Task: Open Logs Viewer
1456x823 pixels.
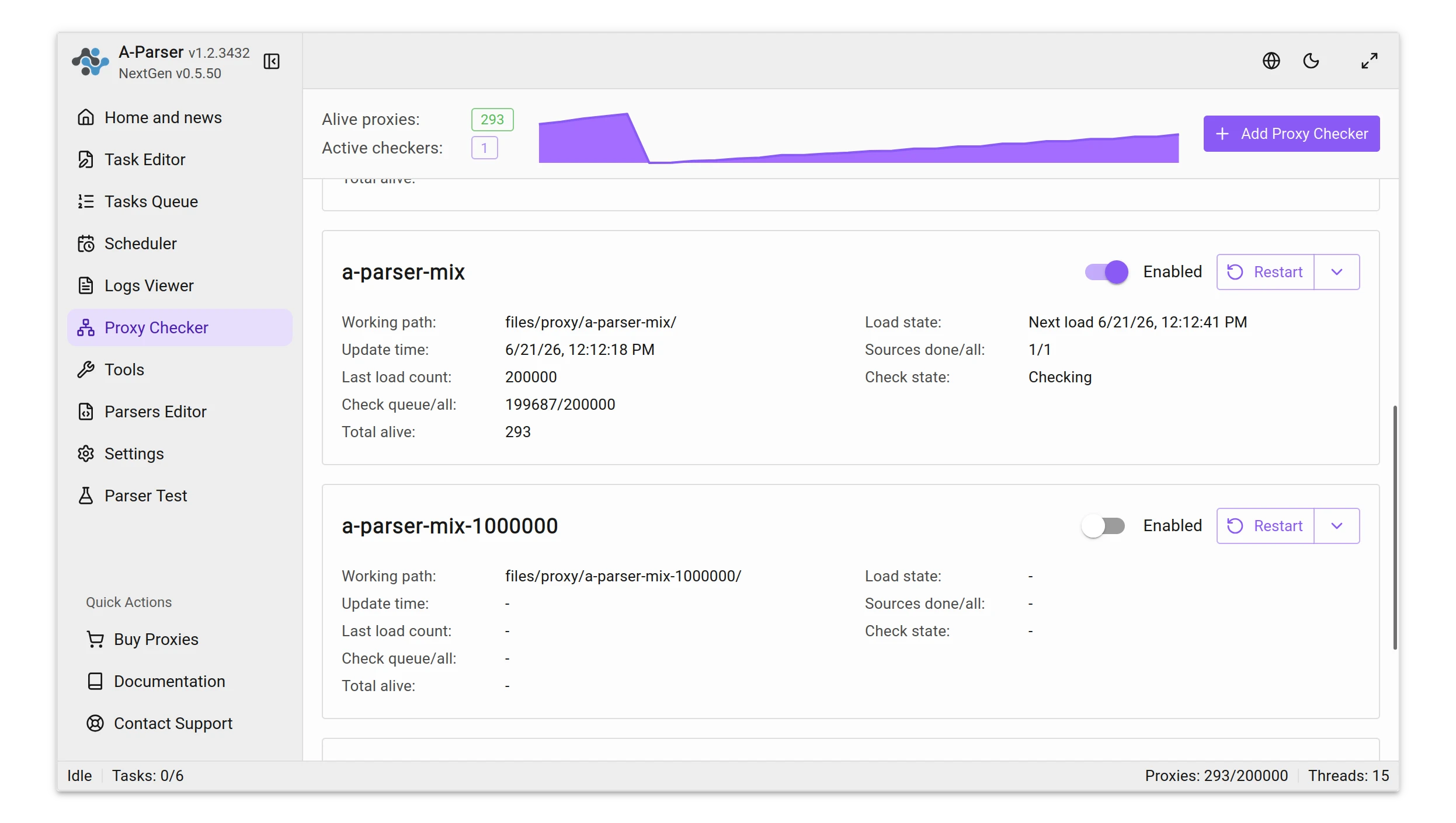Action: coord(180,285)
